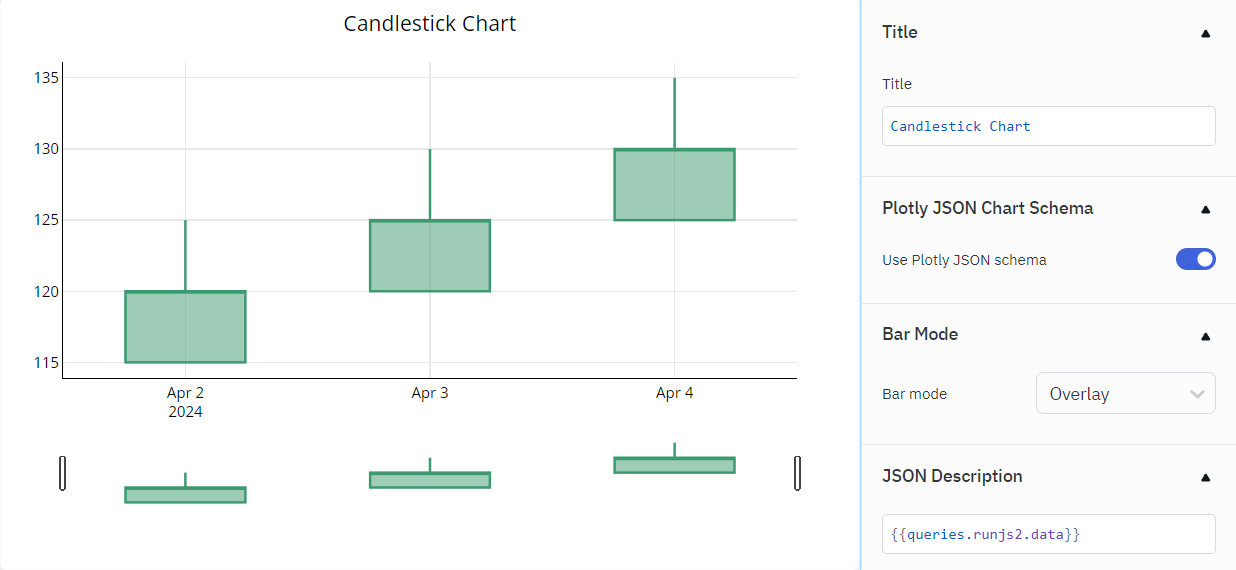Collapse the Plotly JSON Chart Schema section
This screenshot has height=570, width=1236.
[x=1205, y=209]
